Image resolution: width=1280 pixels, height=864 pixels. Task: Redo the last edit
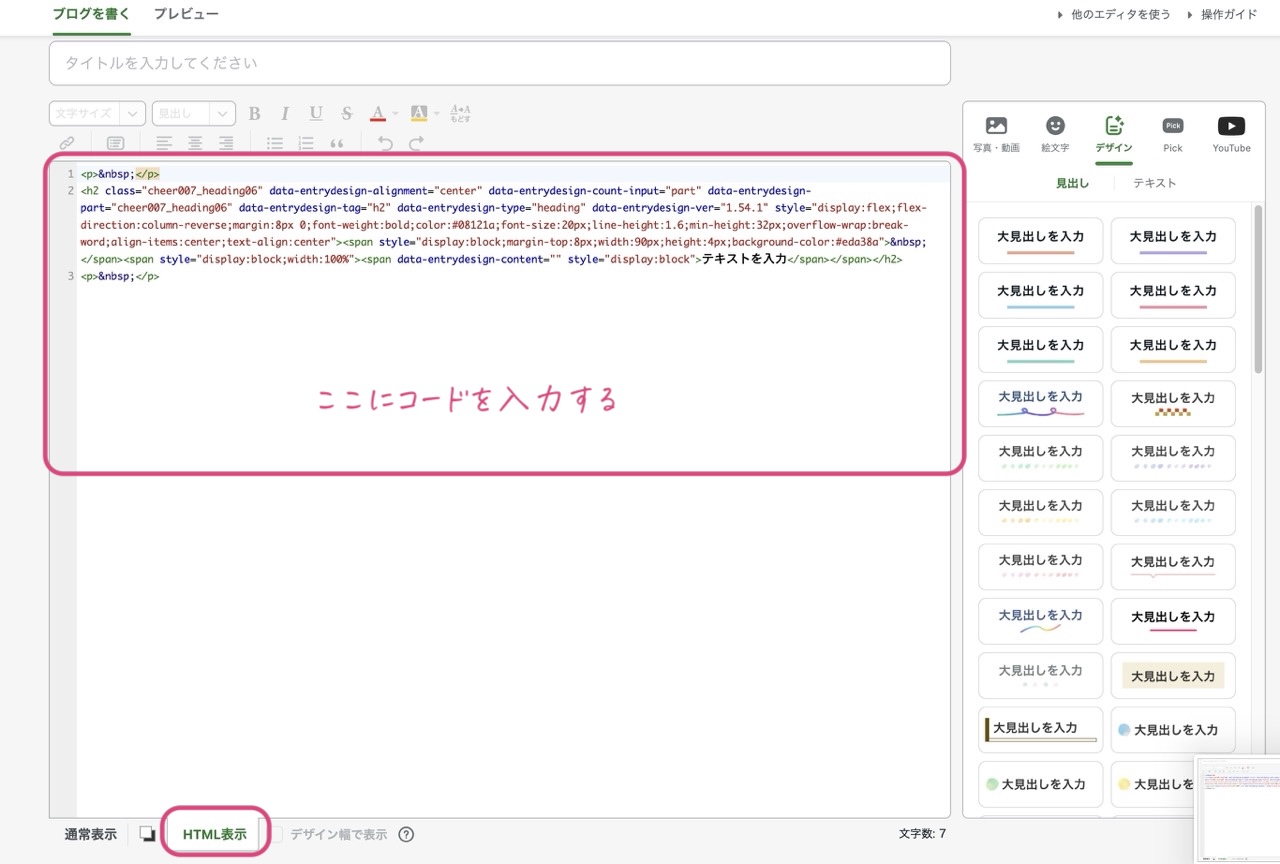point(416,143)
